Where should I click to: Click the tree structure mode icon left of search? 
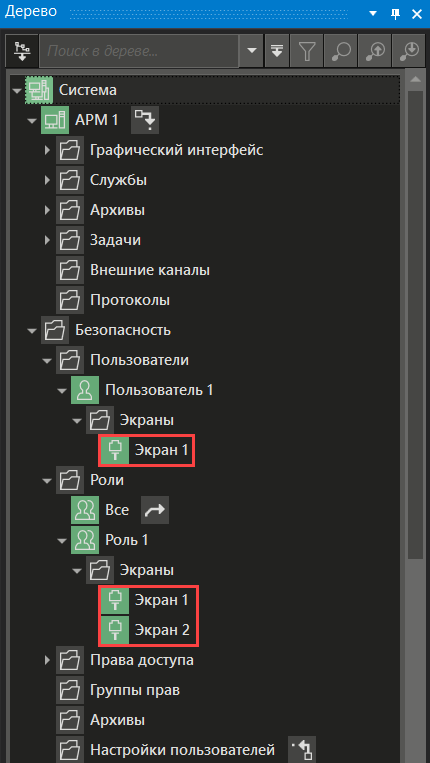click(21, 51)
